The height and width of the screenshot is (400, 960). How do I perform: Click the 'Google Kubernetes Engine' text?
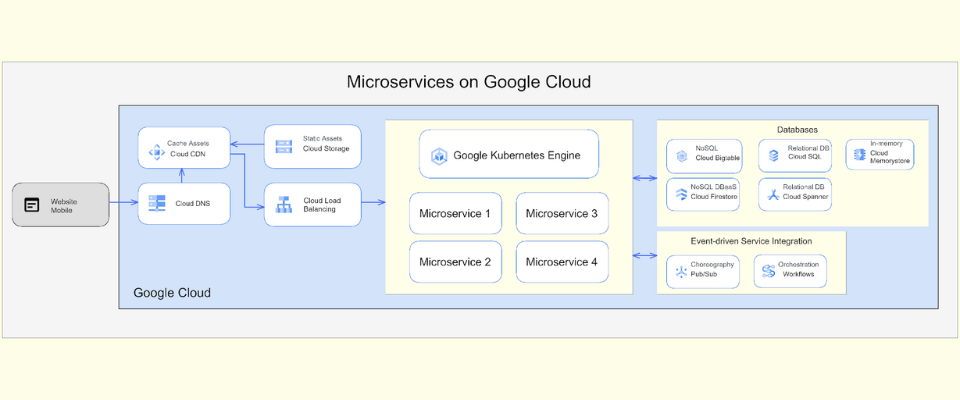pyautogui.click(x=517, y=155)
